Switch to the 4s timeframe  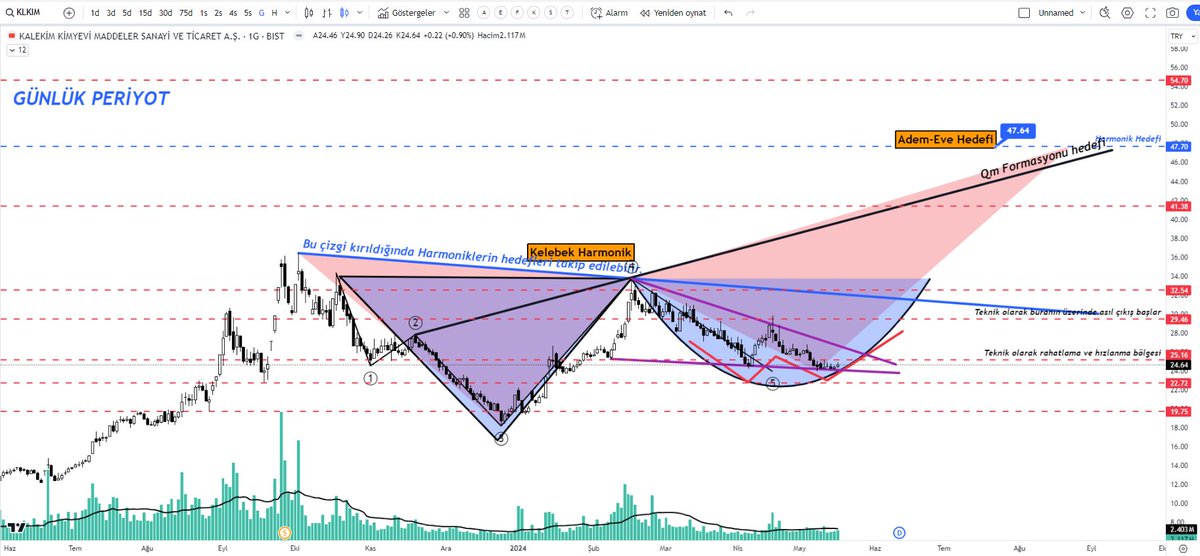tap(233, 13)
